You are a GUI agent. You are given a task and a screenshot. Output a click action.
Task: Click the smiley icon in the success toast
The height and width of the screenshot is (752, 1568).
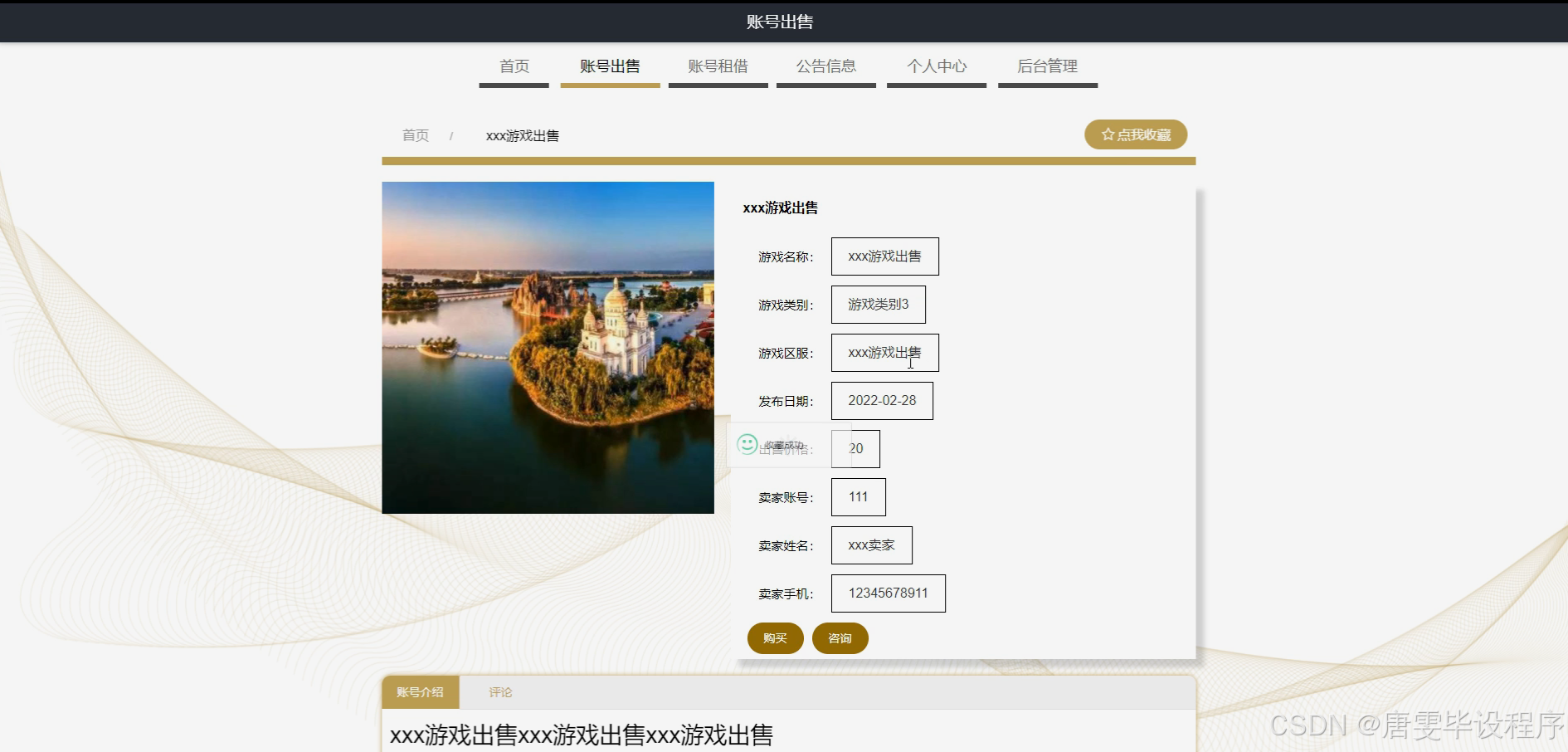point(747,444)
